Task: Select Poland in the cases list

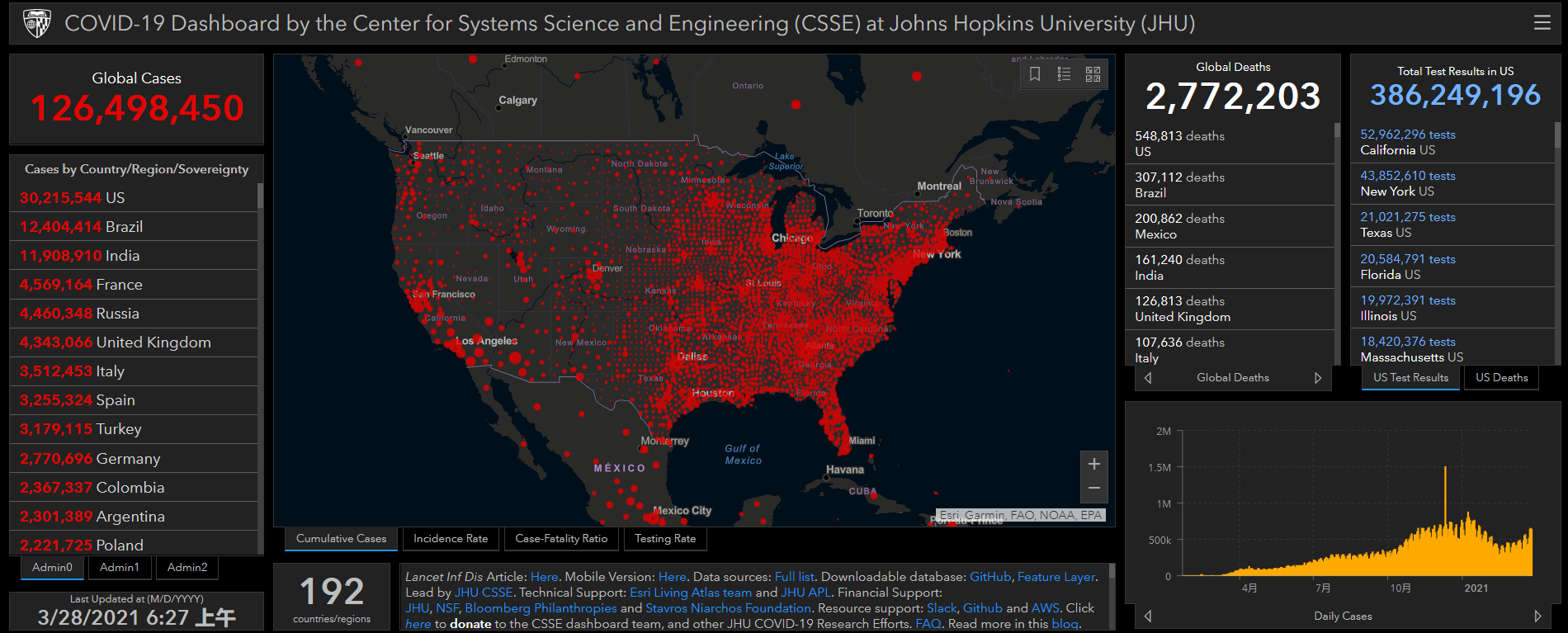Action: point(134,543)
